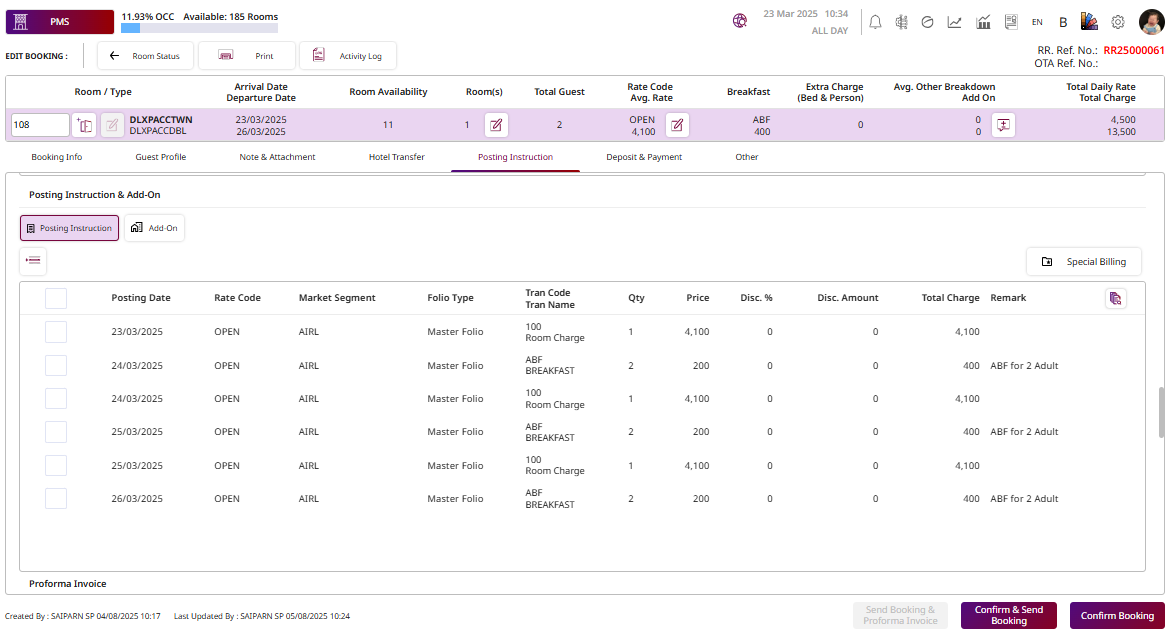Select the 26/03/2025 breakfast row checkbox
The height and width of the screenshot is (630, 1167).
[x=56, y=498]
